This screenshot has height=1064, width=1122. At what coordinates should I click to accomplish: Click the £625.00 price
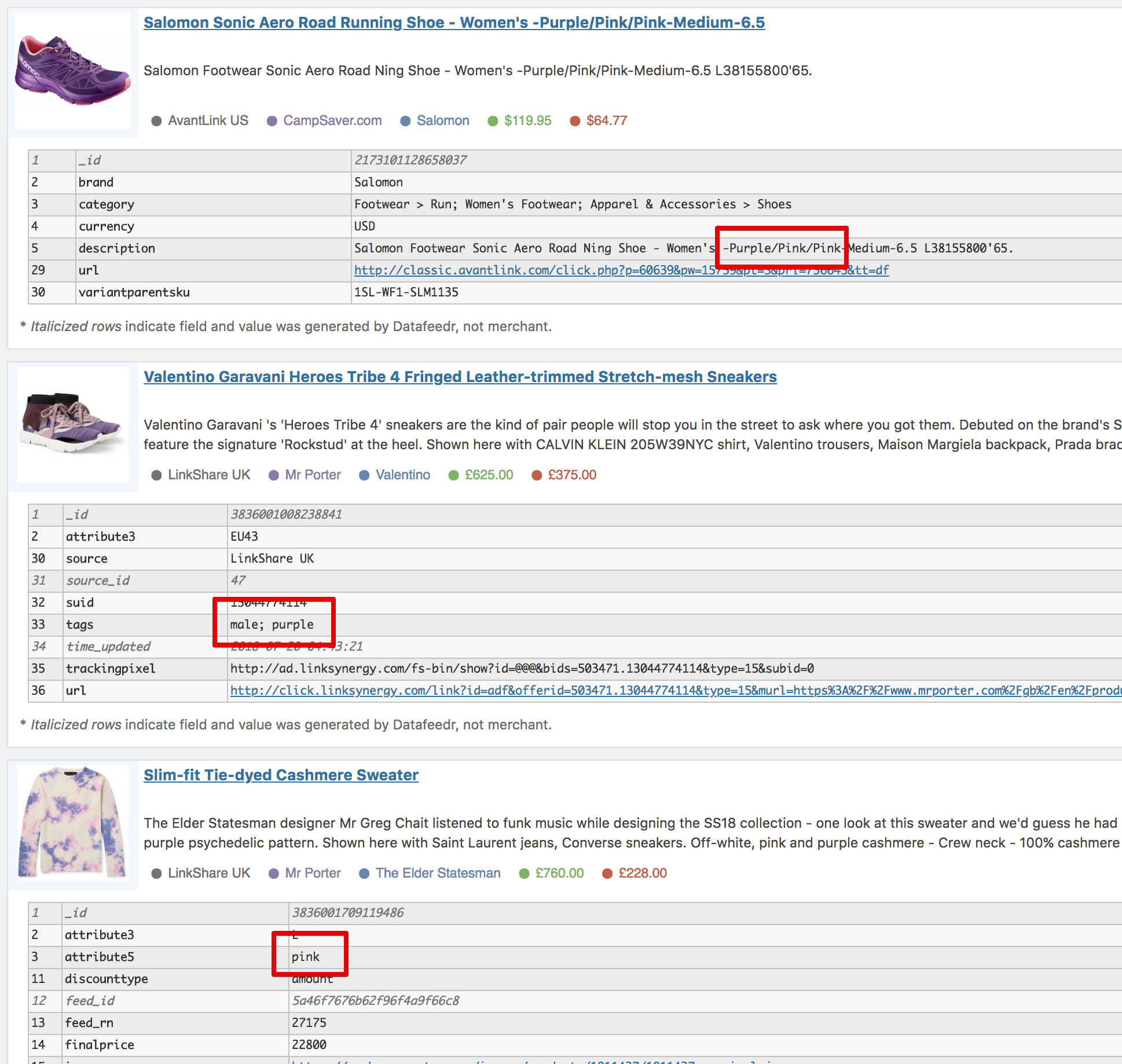coord(489,475)
